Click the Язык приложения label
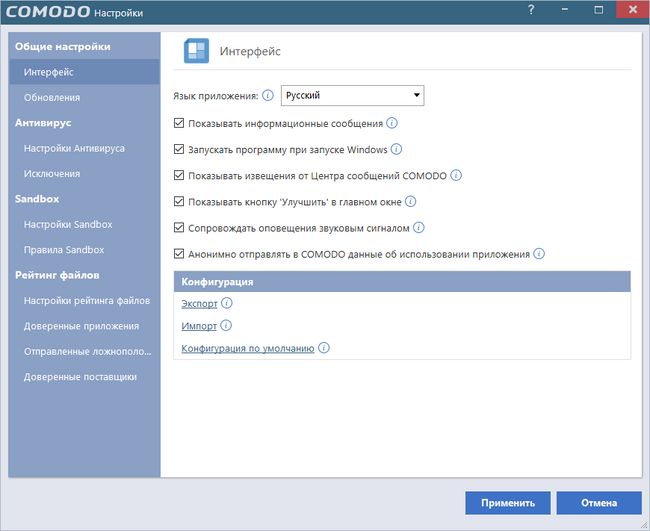 coord(216,96)
